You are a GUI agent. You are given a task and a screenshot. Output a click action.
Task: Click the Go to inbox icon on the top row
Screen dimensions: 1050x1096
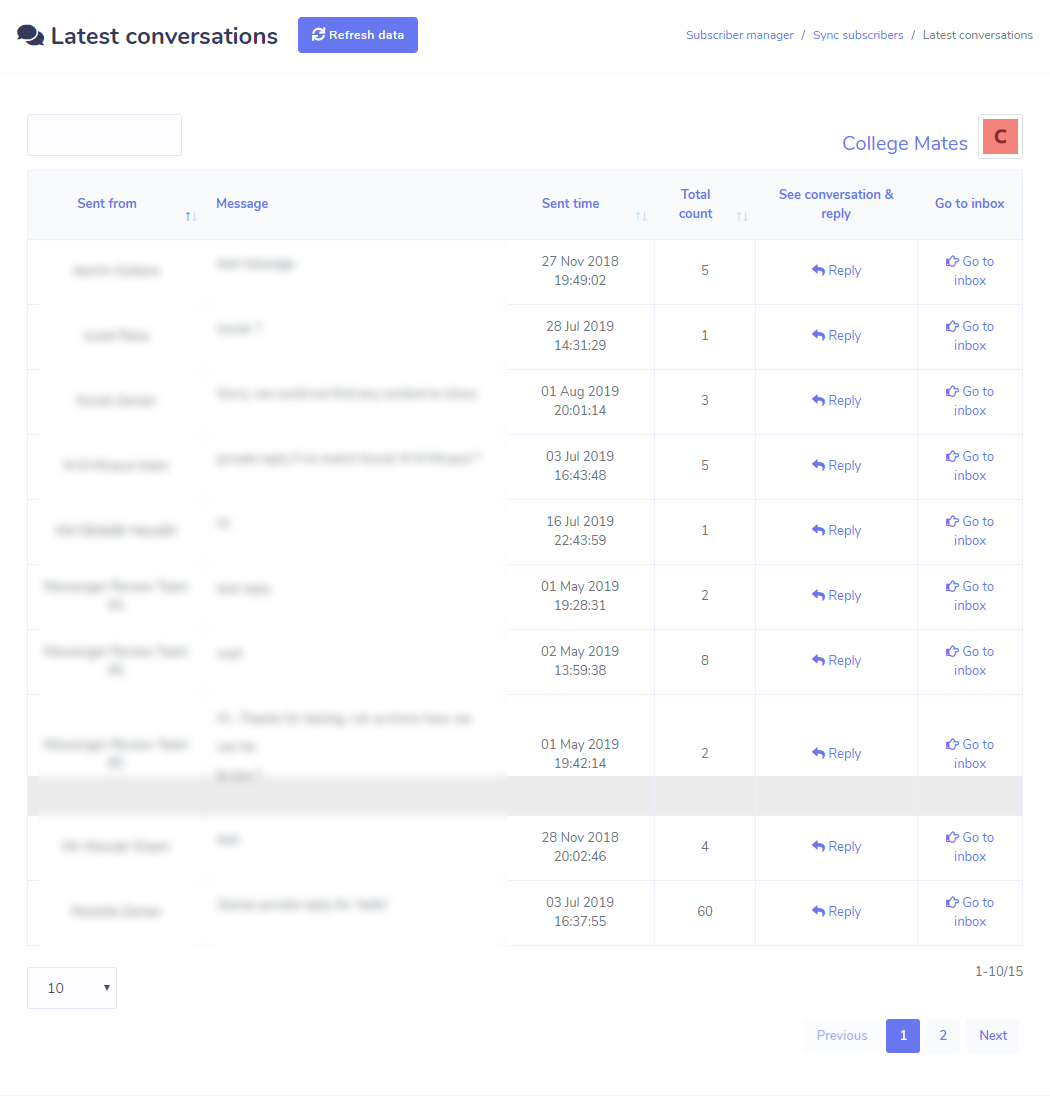pos(952,261)
